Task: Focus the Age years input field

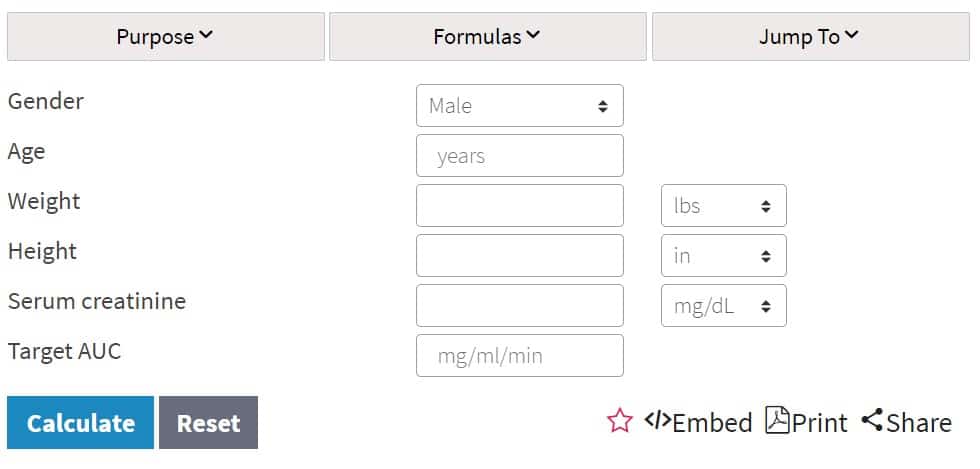Action: pyautogui.click(x=519, y=156)
